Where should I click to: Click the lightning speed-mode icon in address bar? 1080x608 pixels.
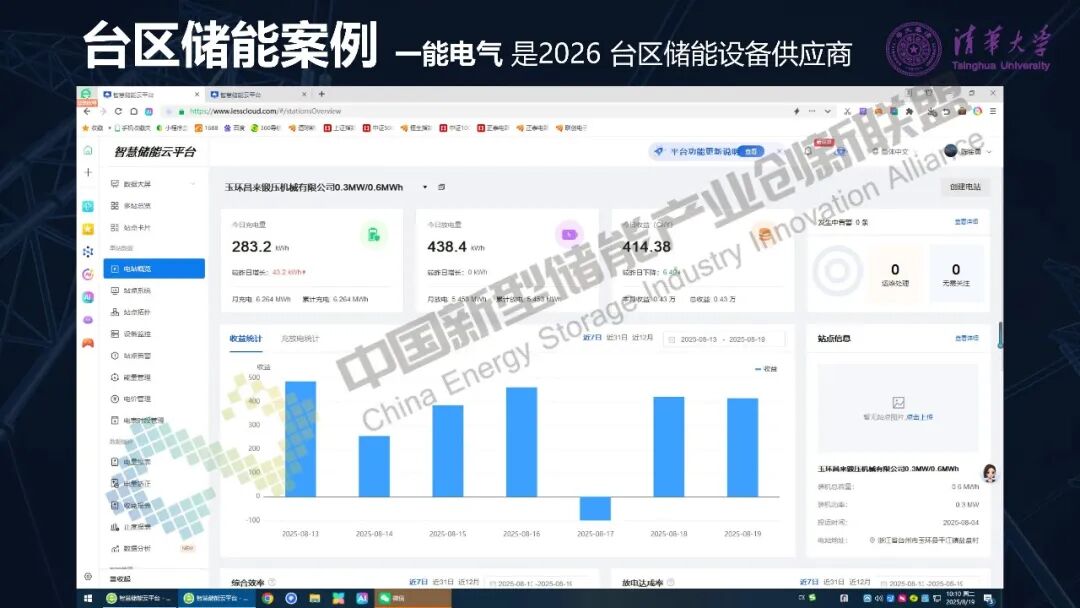tap(797, 111)
